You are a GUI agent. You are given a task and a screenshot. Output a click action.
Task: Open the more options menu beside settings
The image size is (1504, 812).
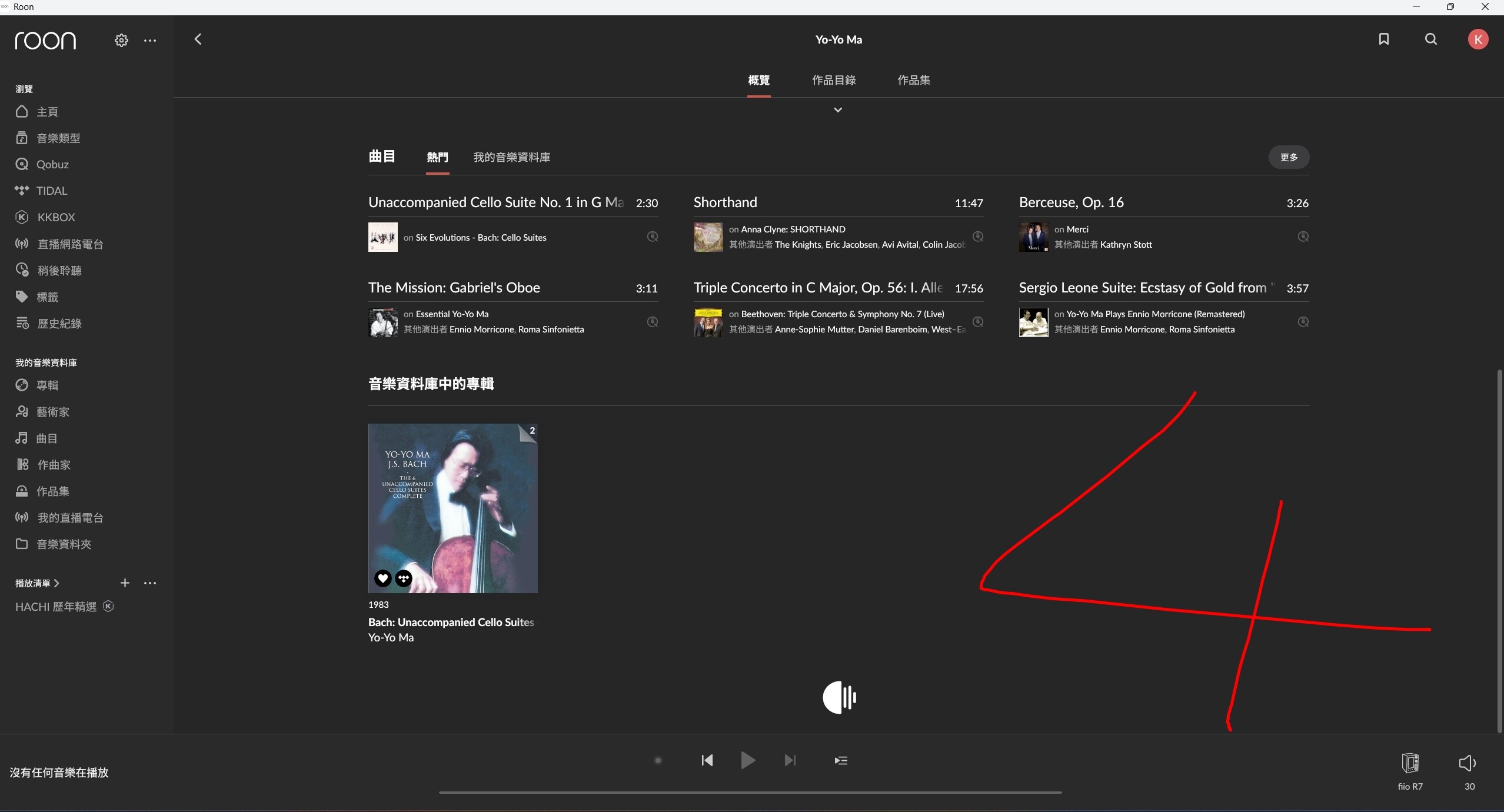[150, 40]
